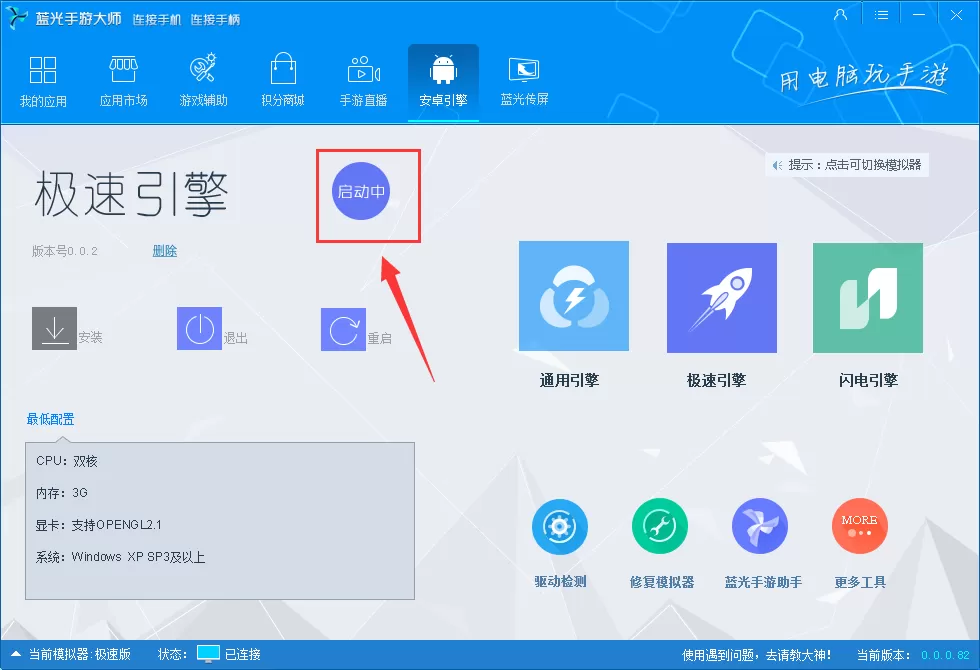The height and width of the screenshot is (670, 980).
Task: Select 极速引擎 rocket engine tile
Action: (722, 298)
